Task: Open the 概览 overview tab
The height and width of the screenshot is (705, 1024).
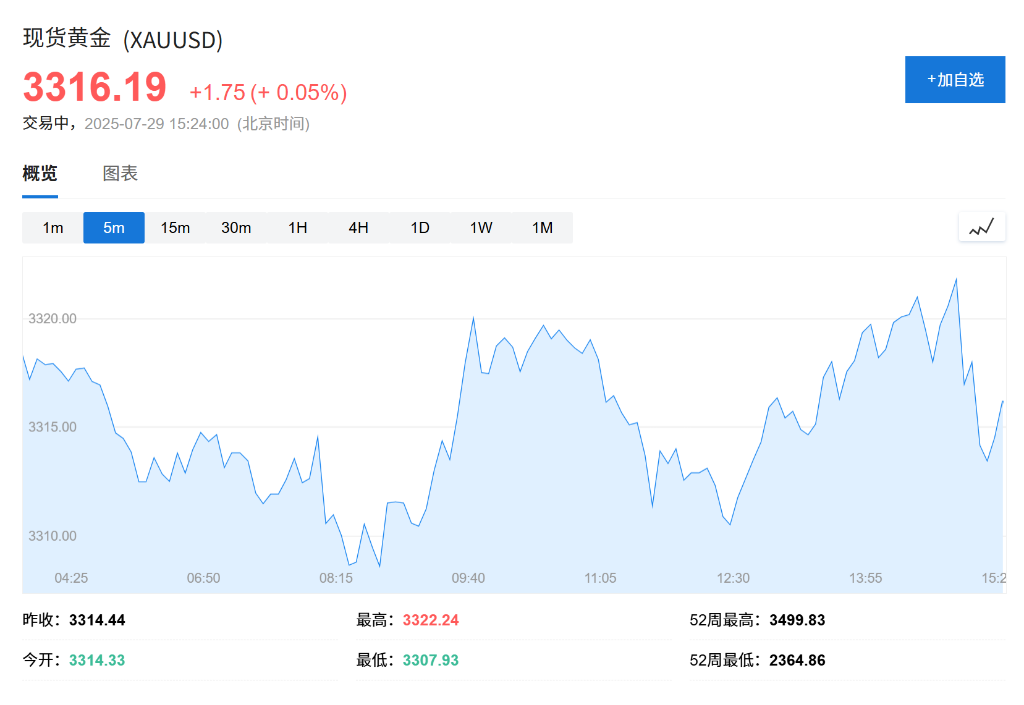Action: coord(40,173)
